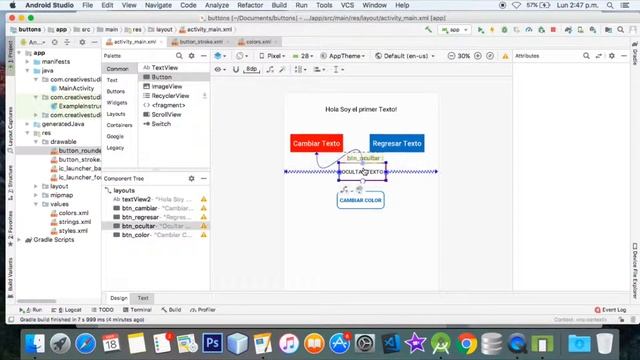Viewport: 640px width, 360px height.
Task: Zoom in on the design canvas
Action: [x=478, y=56]
